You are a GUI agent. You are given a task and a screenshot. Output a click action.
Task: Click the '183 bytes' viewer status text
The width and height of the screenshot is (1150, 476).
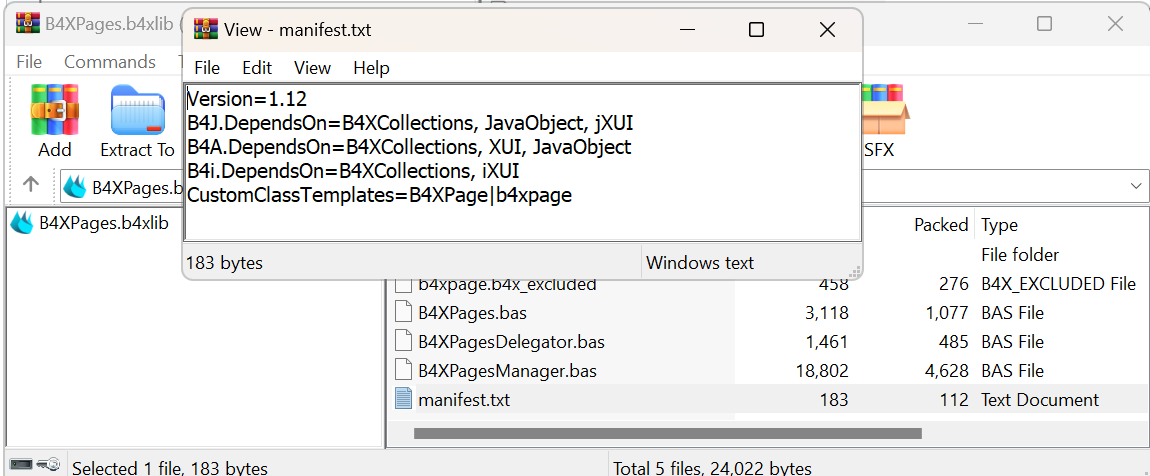(x=224, y=263)
